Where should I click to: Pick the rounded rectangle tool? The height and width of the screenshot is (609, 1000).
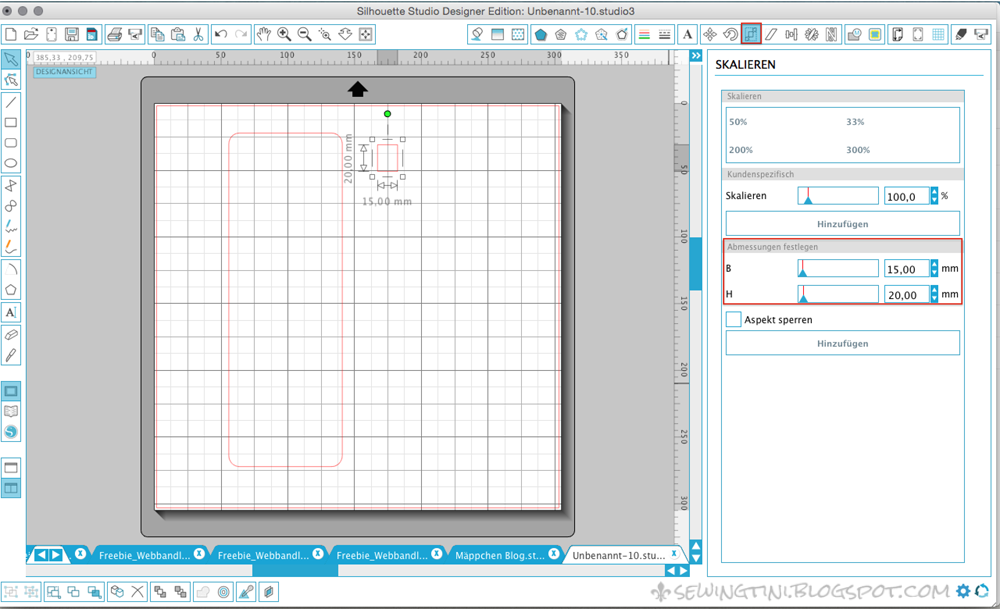click(x=11, y=143)
